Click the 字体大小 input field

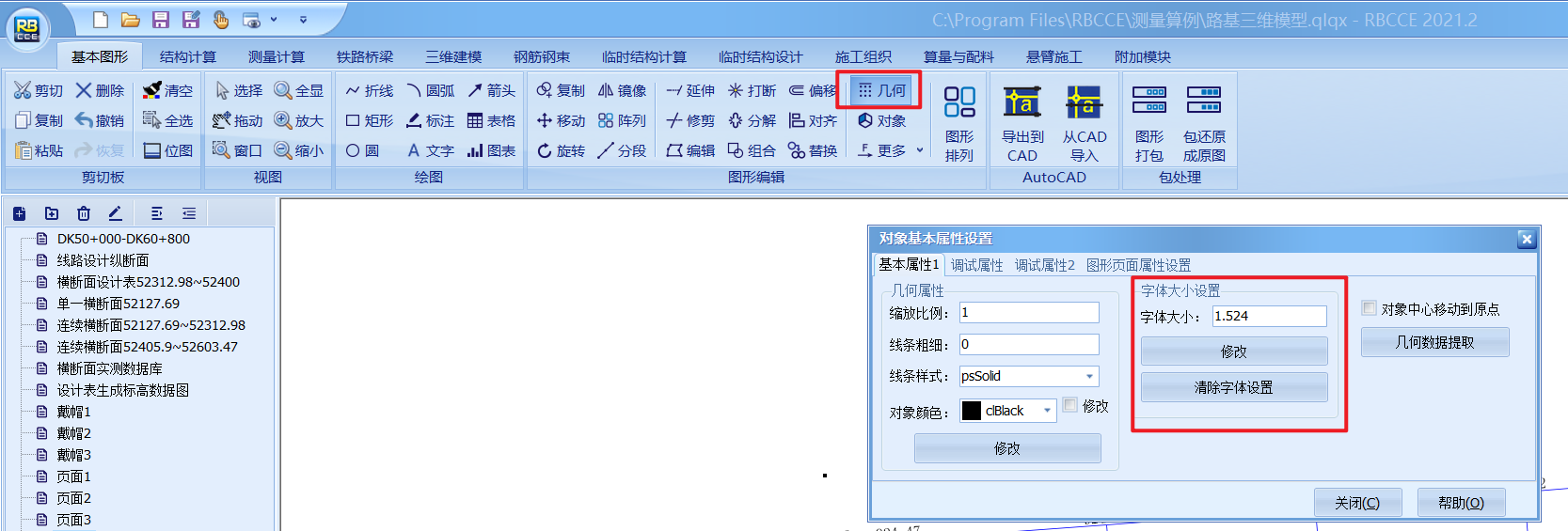1268,316
